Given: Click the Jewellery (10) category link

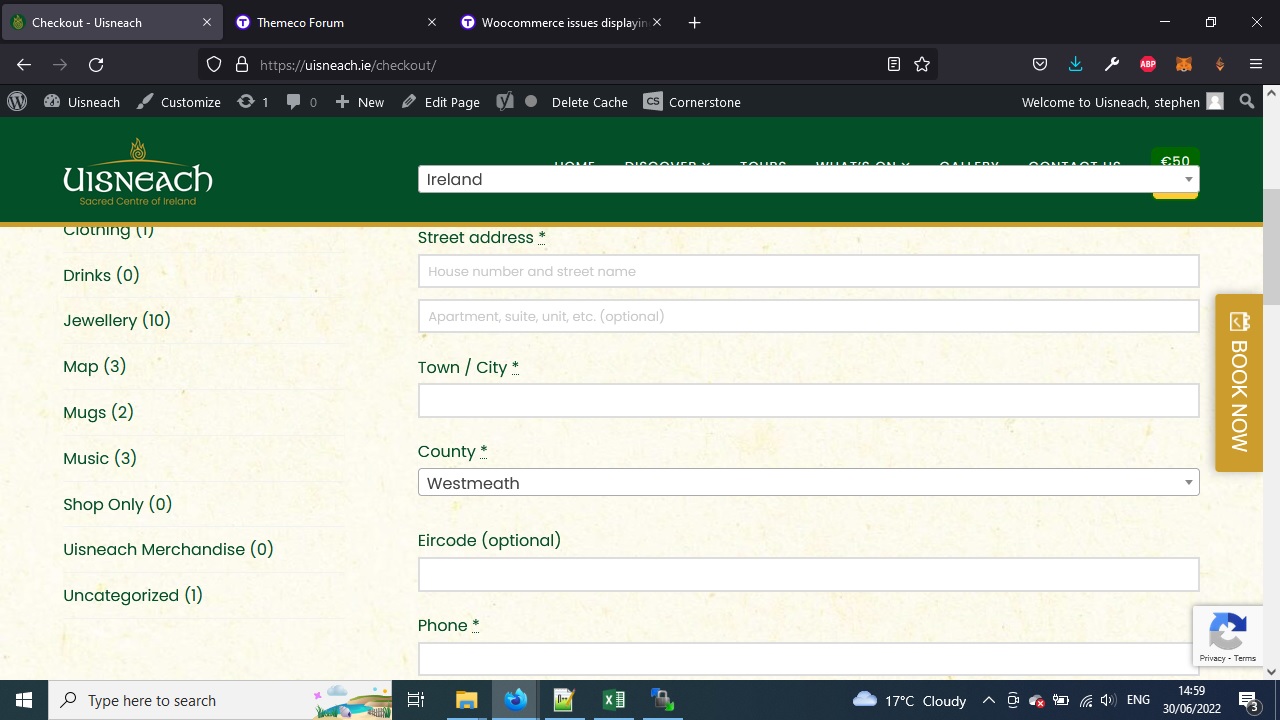Looking at the screenshot, I should [117, 321].
